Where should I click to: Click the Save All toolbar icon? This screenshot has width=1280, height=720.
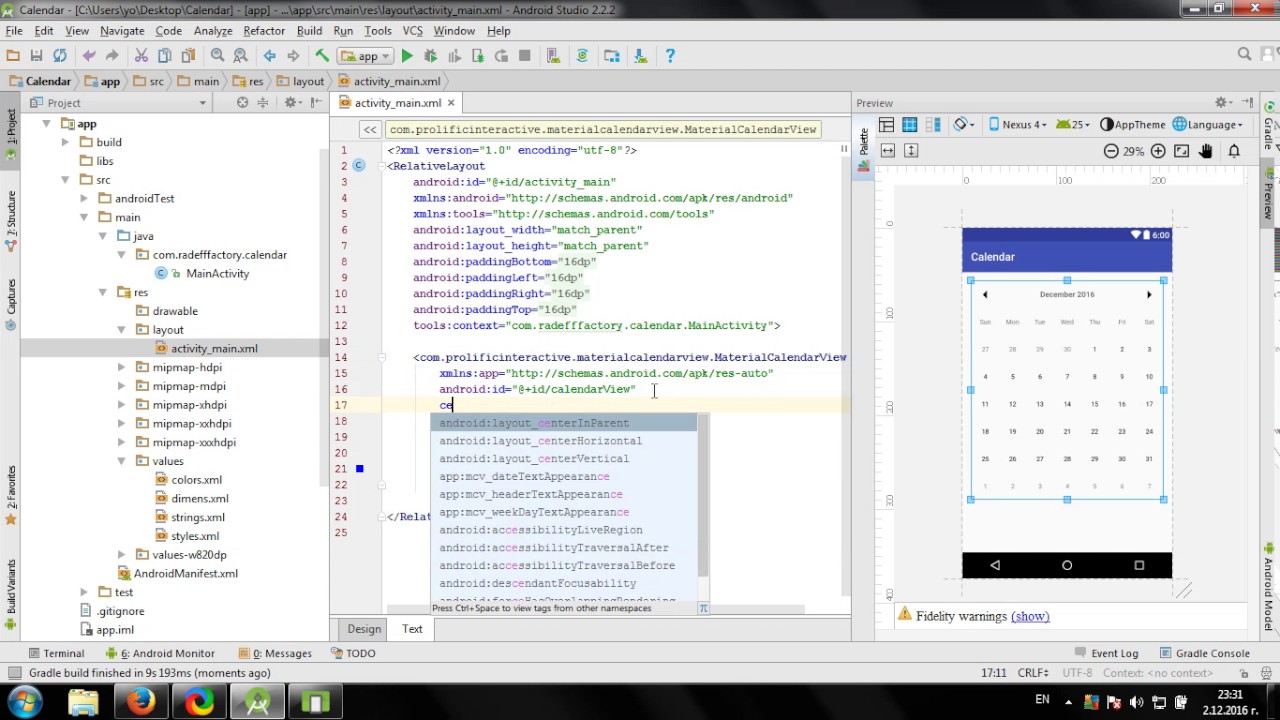pos(36,56)
